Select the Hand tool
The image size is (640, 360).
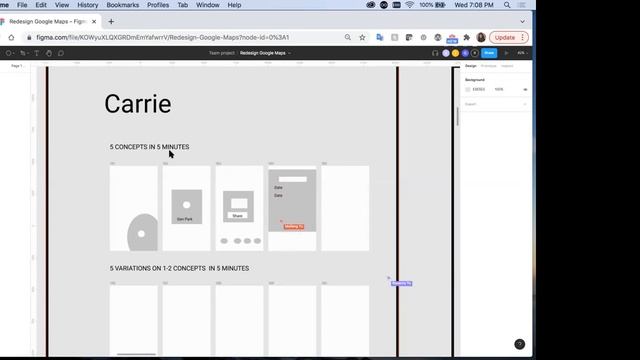(x=49, y=53)
